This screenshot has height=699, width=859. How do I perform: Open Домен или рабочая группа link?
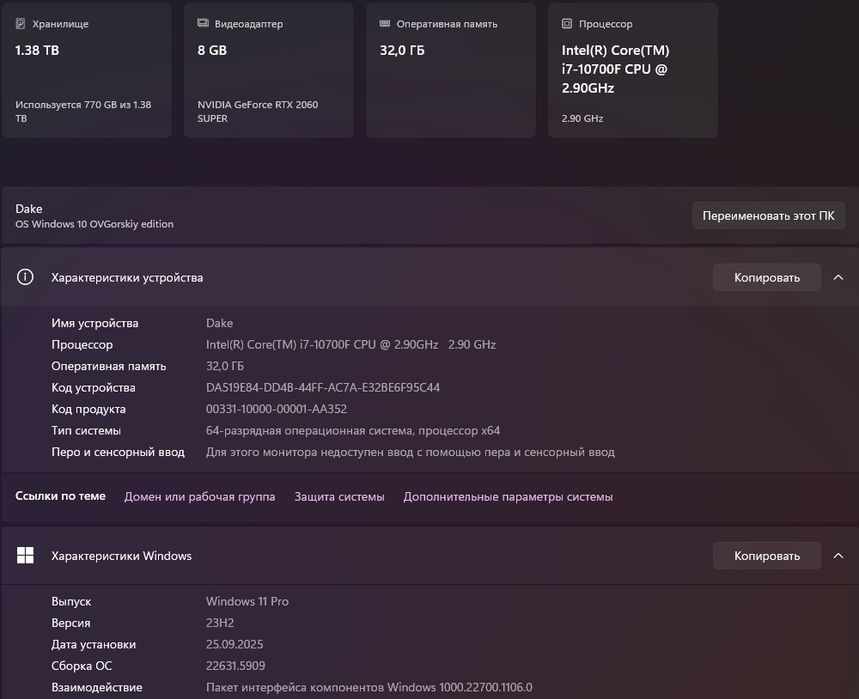coord(199,496)
